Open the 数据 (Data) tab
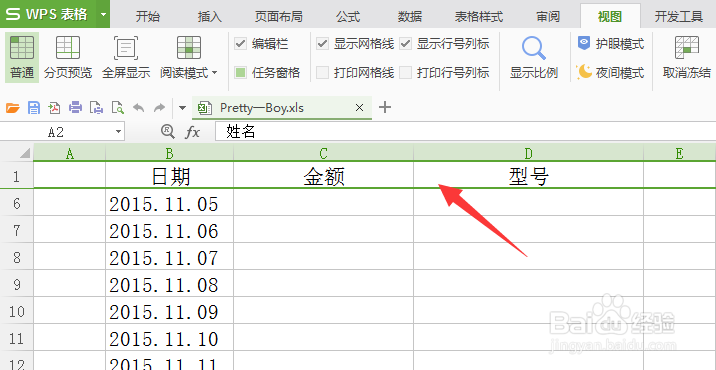The width and height of the screenshot is (716, 370). 410,17
